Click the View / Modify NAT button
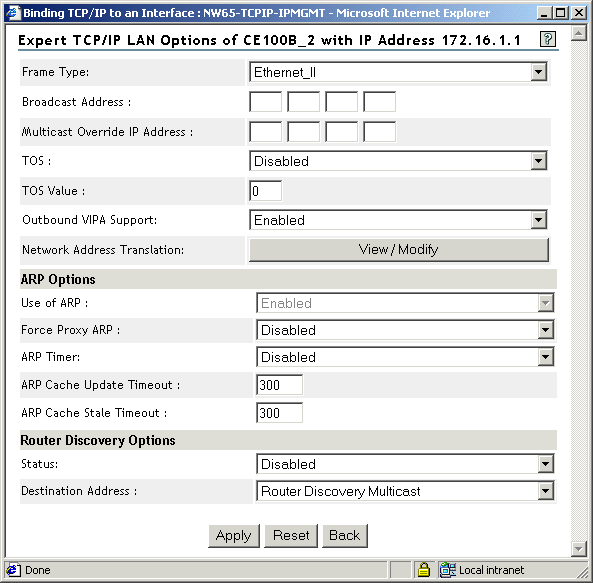The image size is (593, 583). (399, 250)
